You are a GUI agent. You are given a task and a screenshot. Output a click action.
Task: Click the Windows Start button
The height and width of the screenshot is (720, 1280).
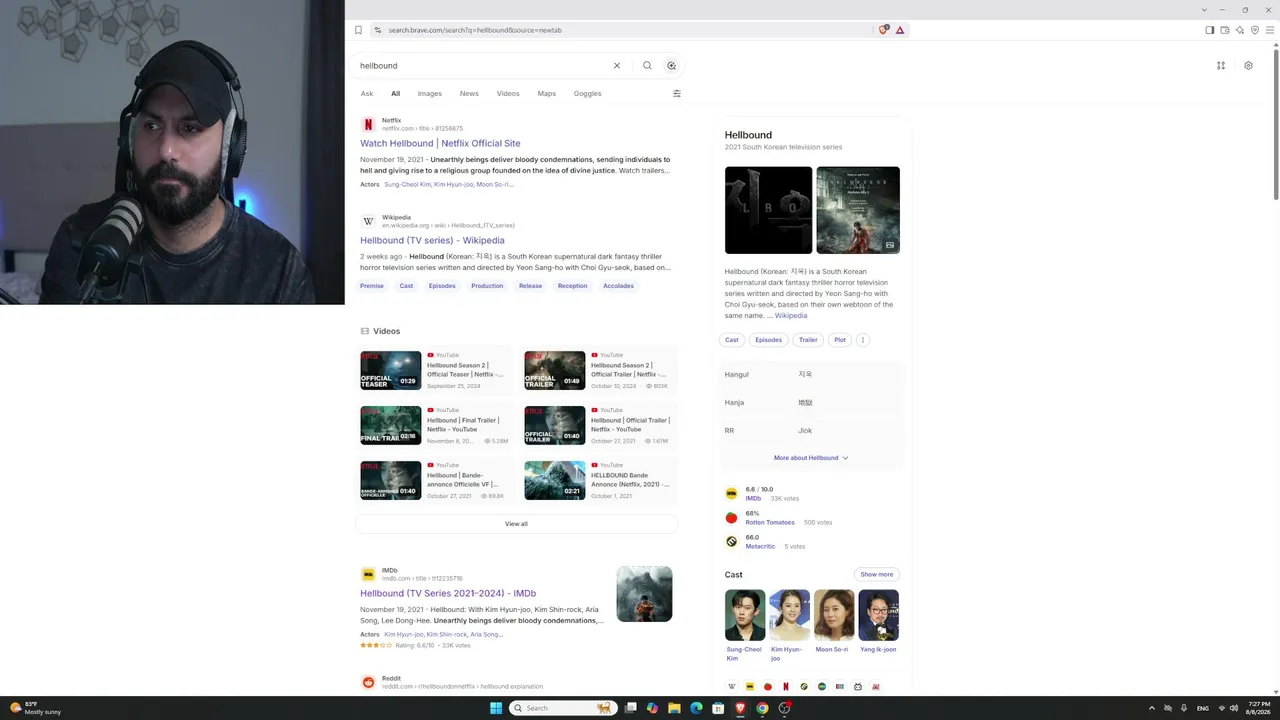click(496, 708)
